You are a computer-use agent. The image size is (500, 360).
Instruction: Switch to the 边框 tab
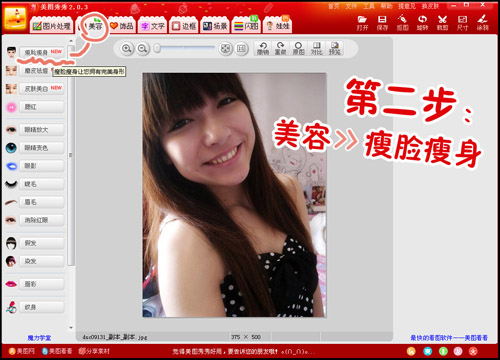pyautogui.click(x=183, y=26)
